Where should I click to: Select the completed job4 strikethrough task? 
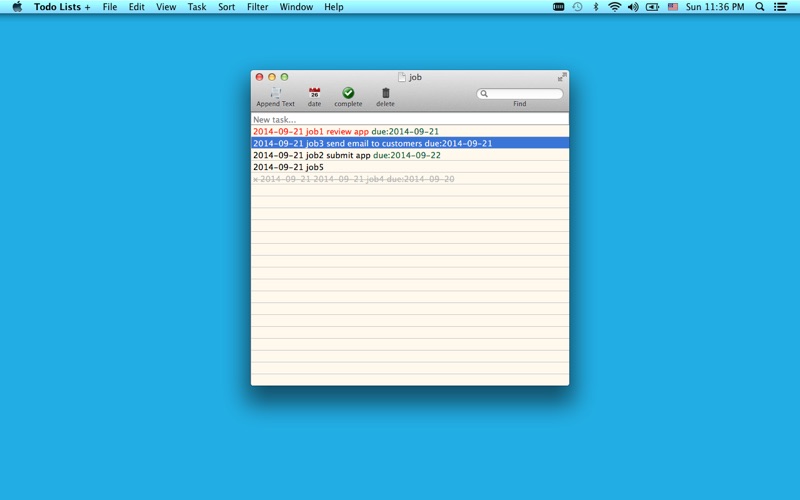click(410, 179)
